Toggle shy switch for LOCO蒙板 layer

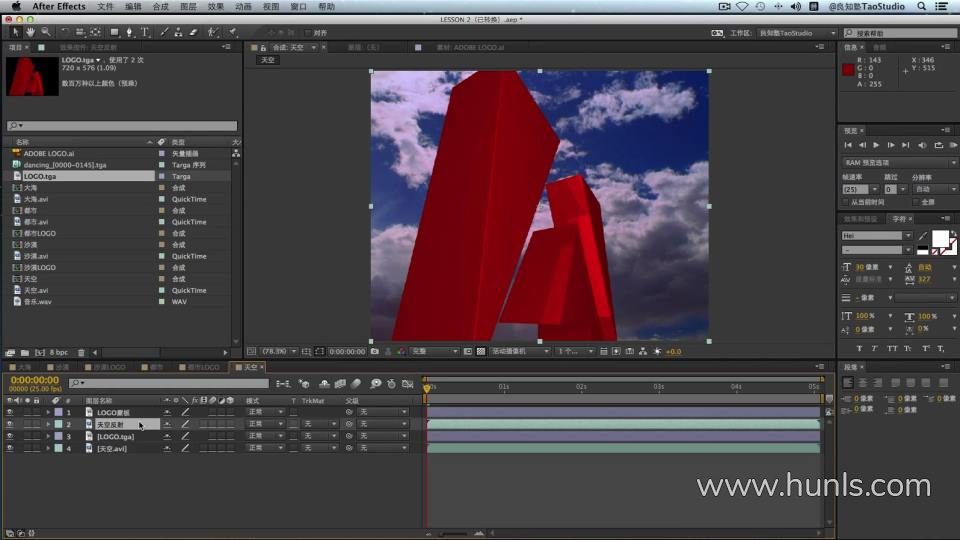[x=167, y=412]
